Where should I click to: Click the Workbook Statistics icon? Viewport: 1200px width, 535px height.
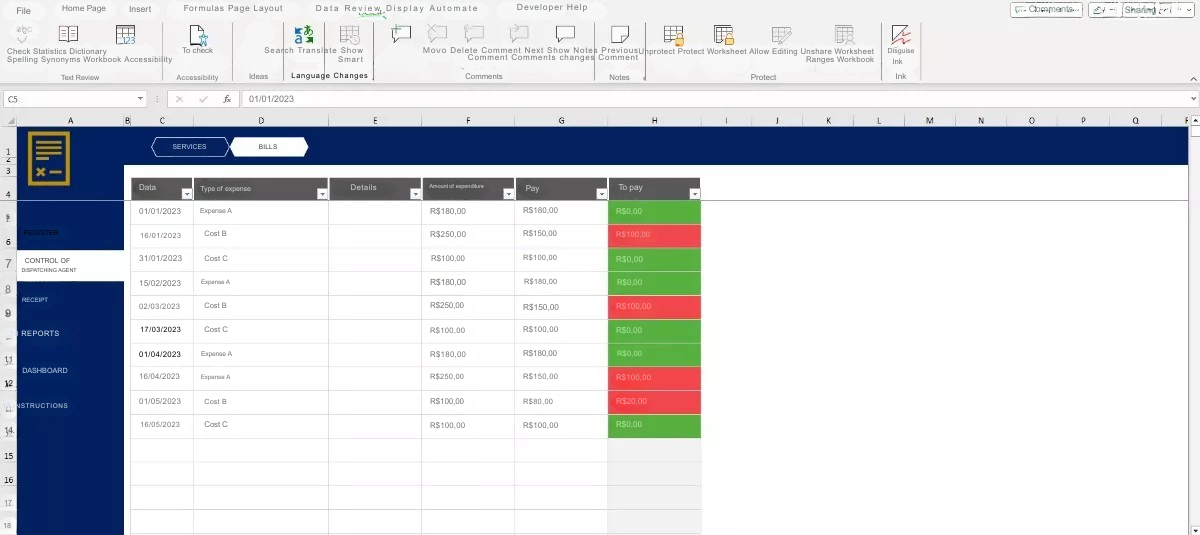pos(125,35)
